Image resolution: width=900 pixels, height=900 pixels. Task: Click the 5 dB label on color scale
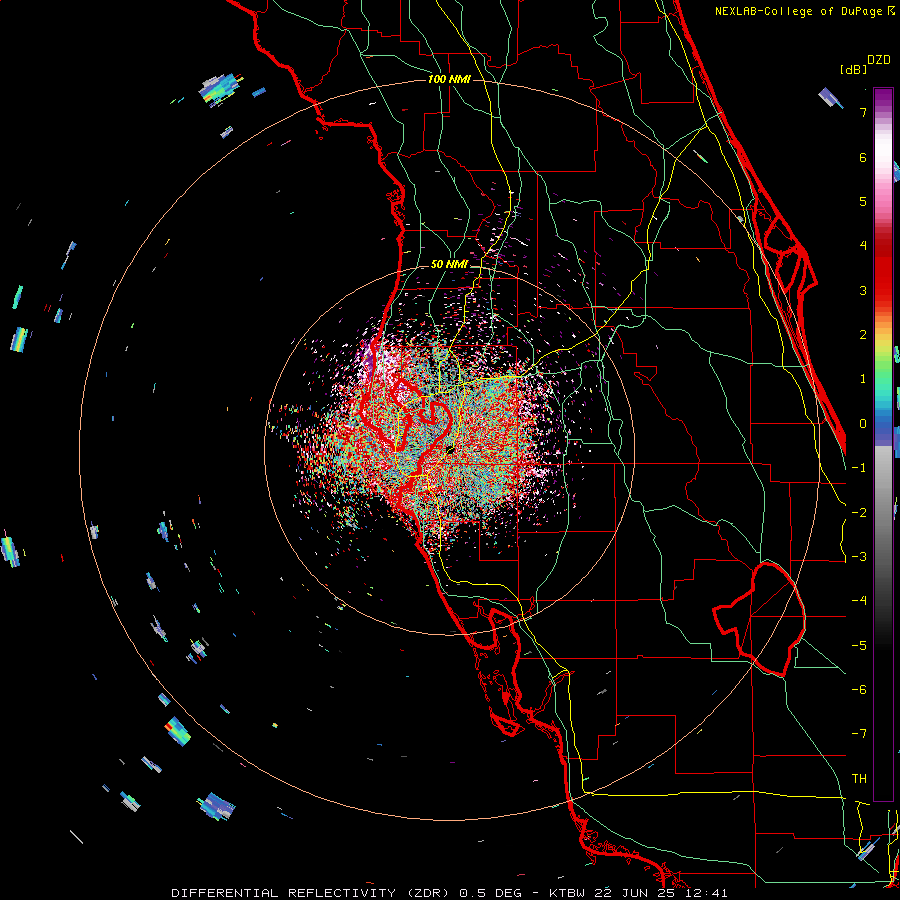[863, 201]
